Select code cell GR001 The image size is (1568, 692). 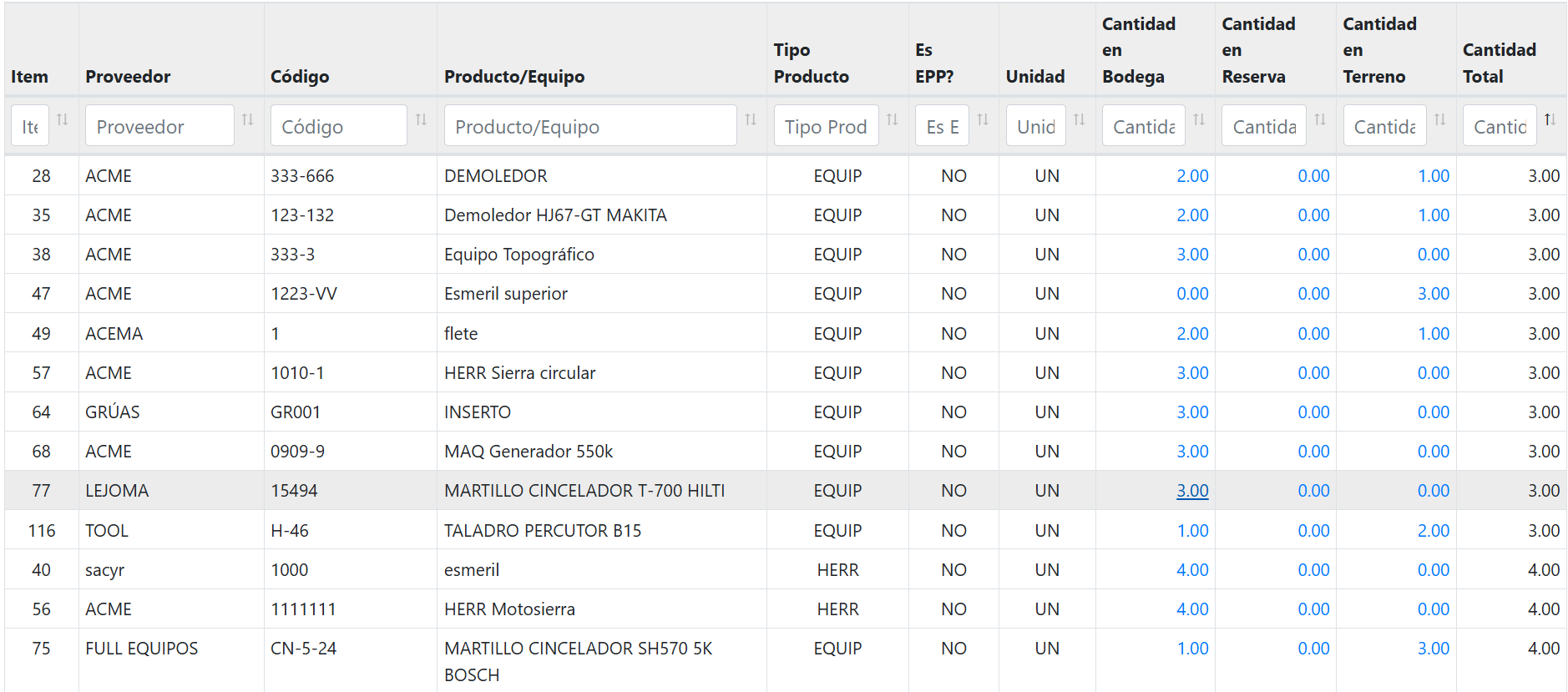click(x=351, y=412)
